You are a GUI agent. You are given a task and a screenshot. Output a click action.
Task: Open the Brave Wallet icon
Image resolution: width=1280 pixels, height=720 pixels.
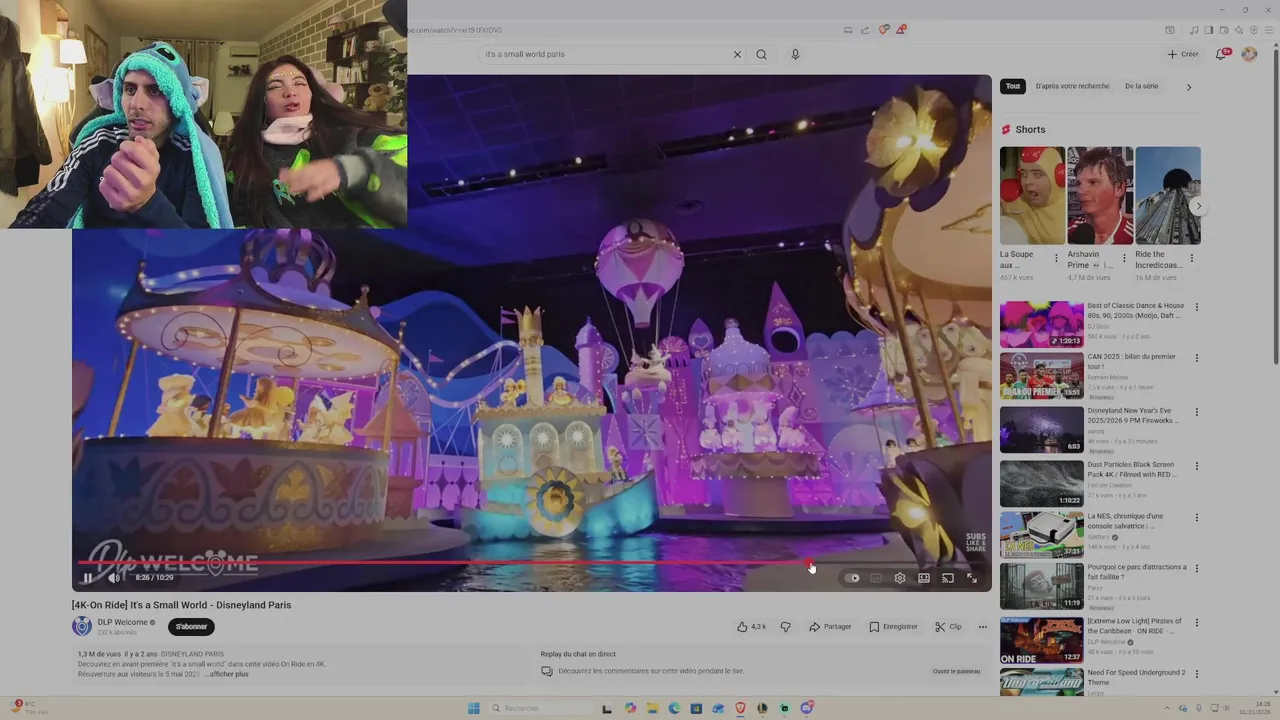coord(1224,30)
